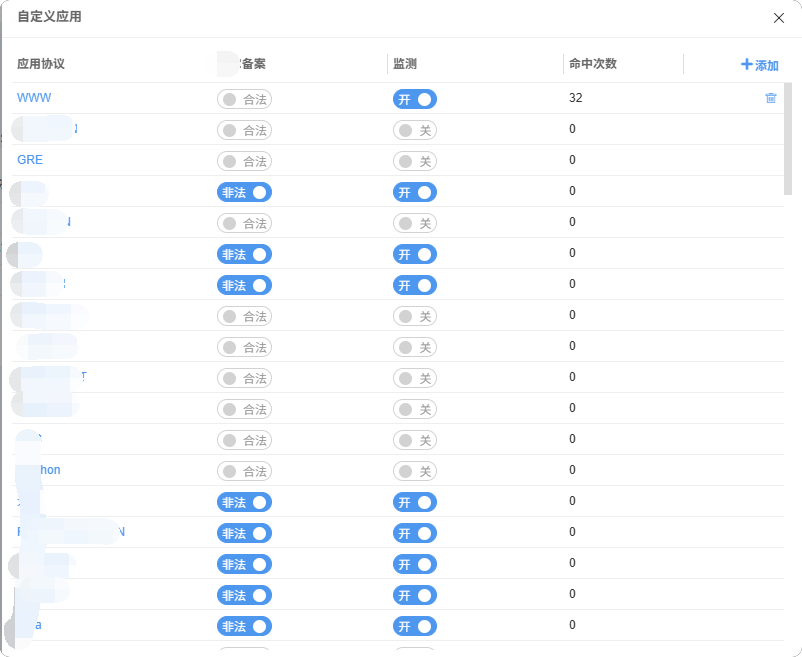Screen dimensions: 802x657
Task: Open the WWW application protocol link
Action: point(34,98)
